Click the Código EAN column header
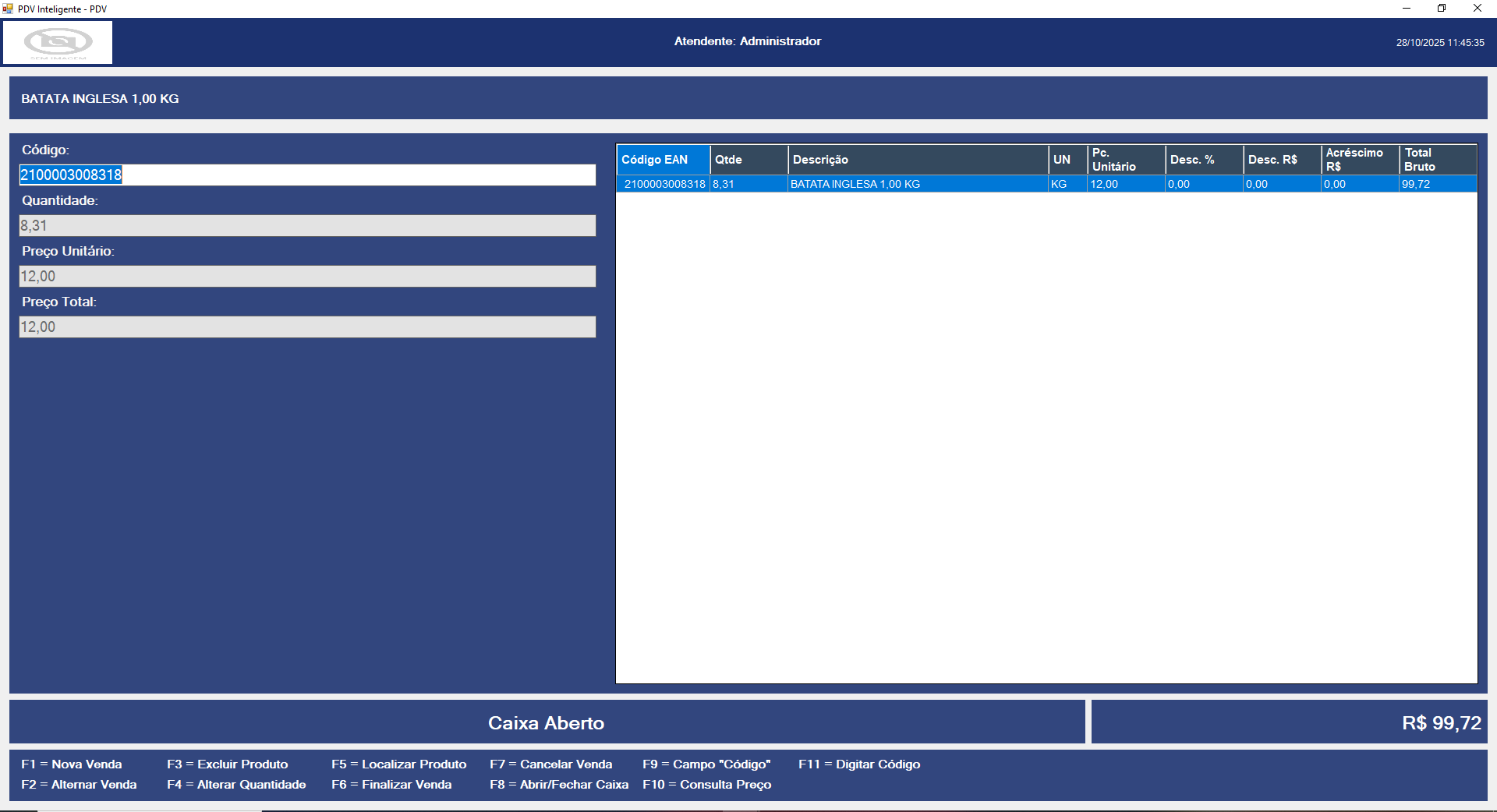This screenshot has width=1497, height=812. [x=662, y=160]
